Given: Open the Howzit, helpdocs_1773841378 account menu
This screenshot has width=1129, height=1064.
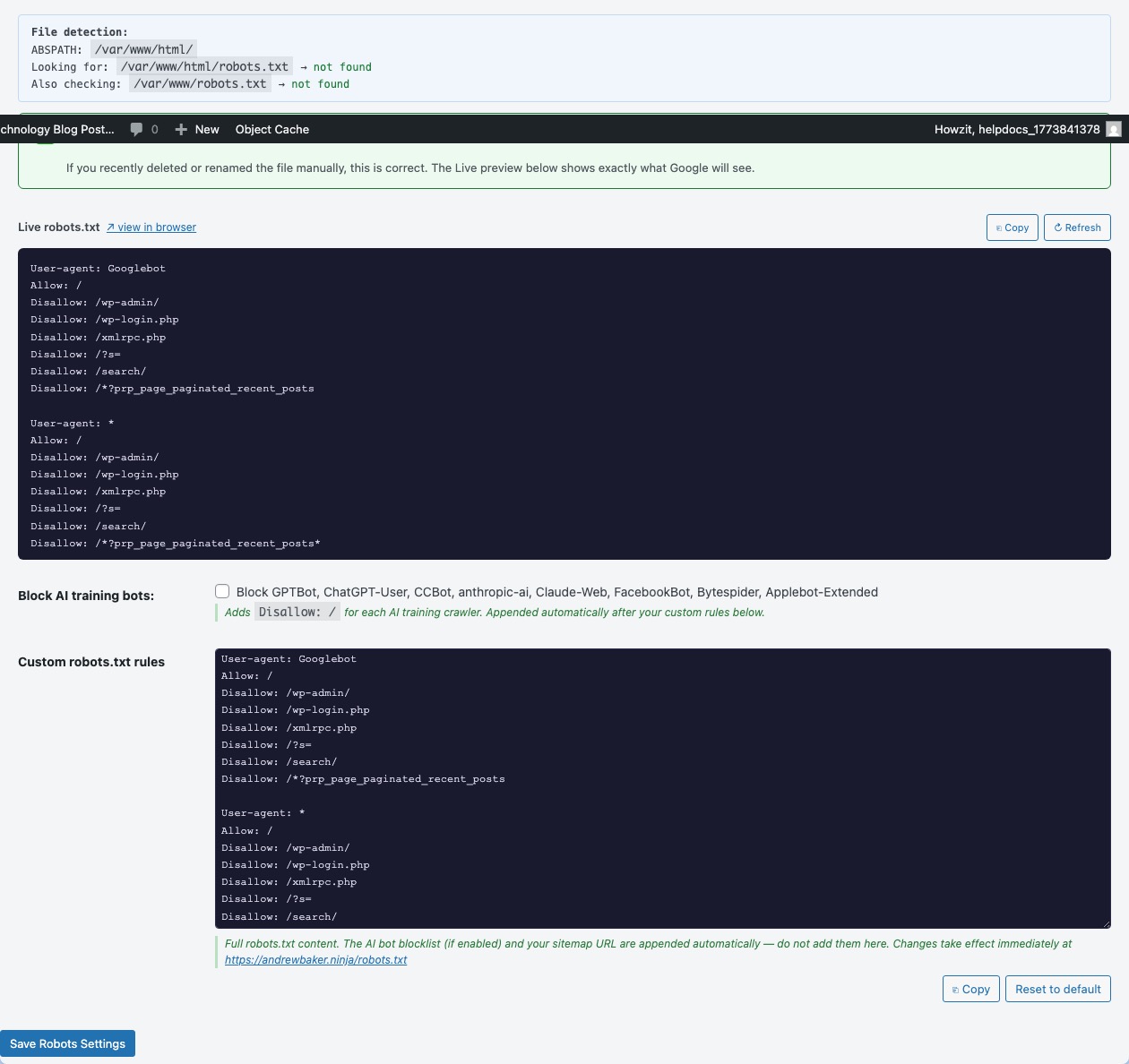Looking at the screenshot, I should tap(1016, 129).
